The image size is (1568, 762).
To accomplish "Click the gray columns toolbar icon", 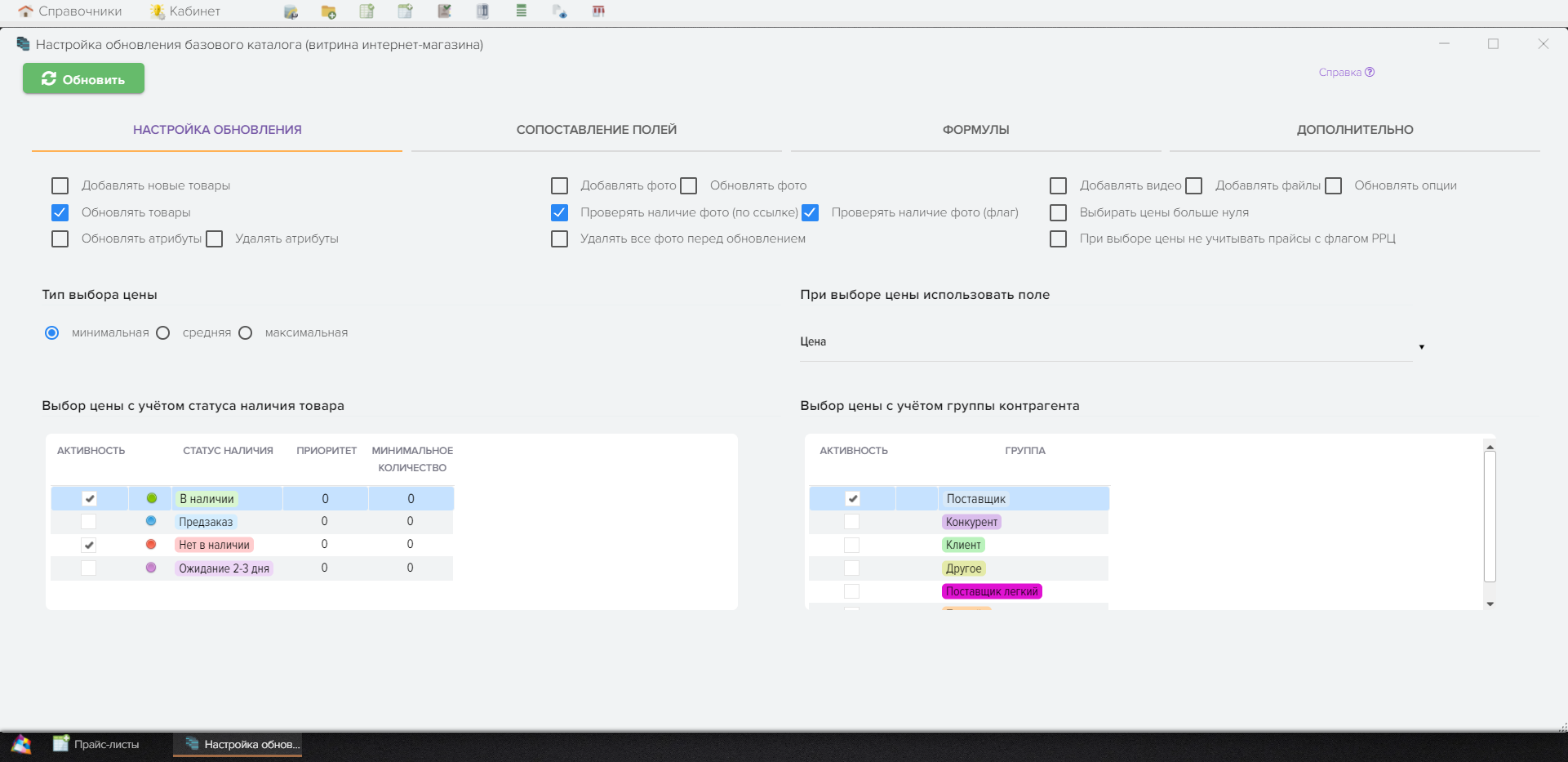I will pyautogui.click(x=482, y=11).
